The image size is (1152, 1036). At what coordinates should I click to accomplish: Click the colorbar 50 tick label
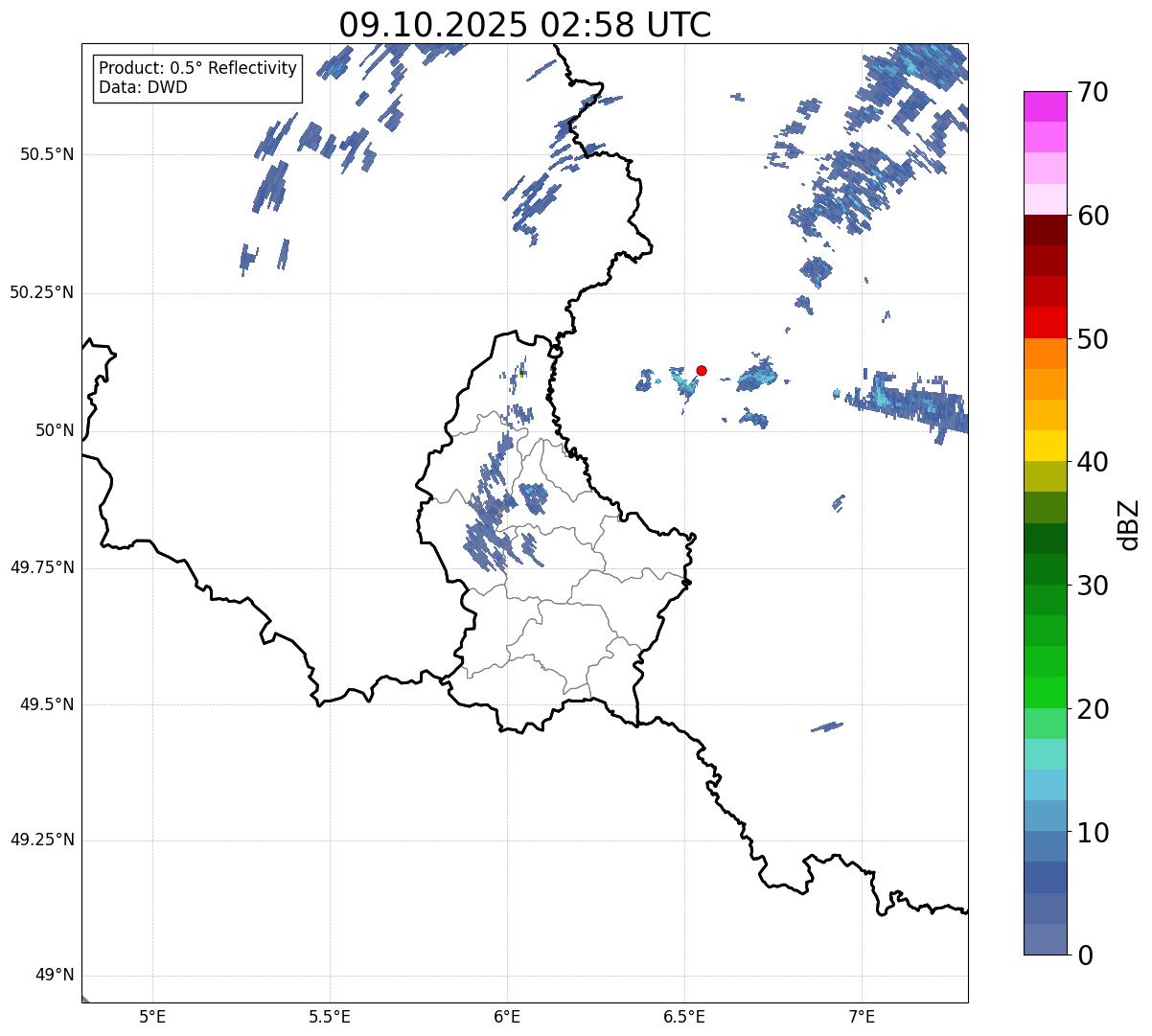click(1093, 339)
